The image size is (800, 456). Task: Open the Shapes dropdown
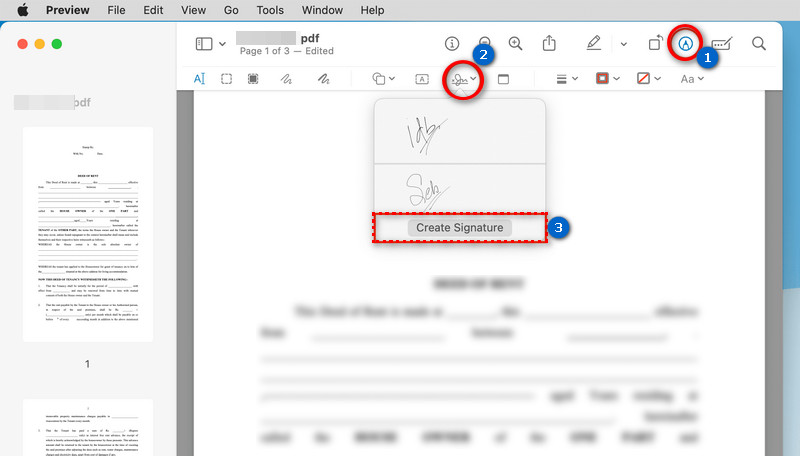point(384,79)
